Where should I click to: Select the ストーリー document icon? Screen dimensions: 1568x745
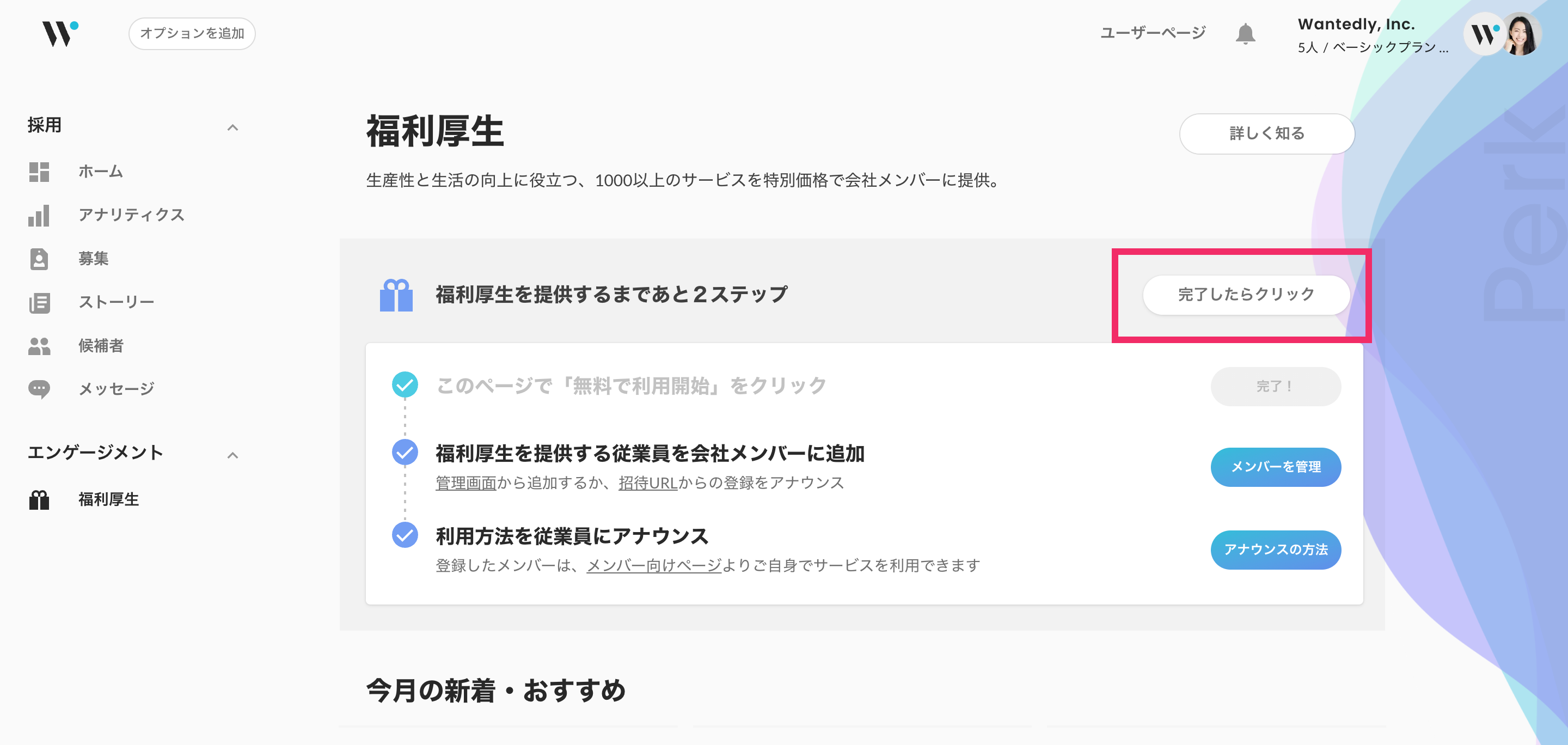point(39,302)
